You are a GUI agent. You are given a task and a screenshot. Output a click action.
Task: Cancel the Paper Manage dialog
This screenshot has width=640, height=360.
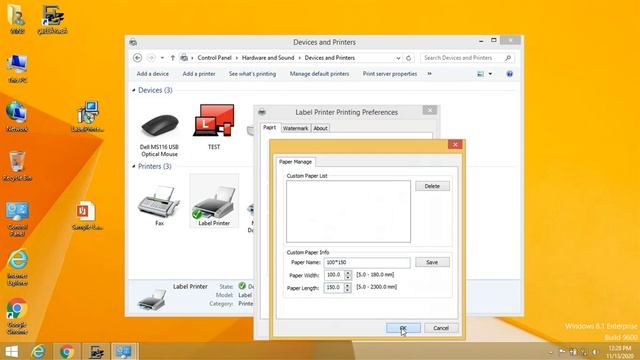click(x=441, y=328)
